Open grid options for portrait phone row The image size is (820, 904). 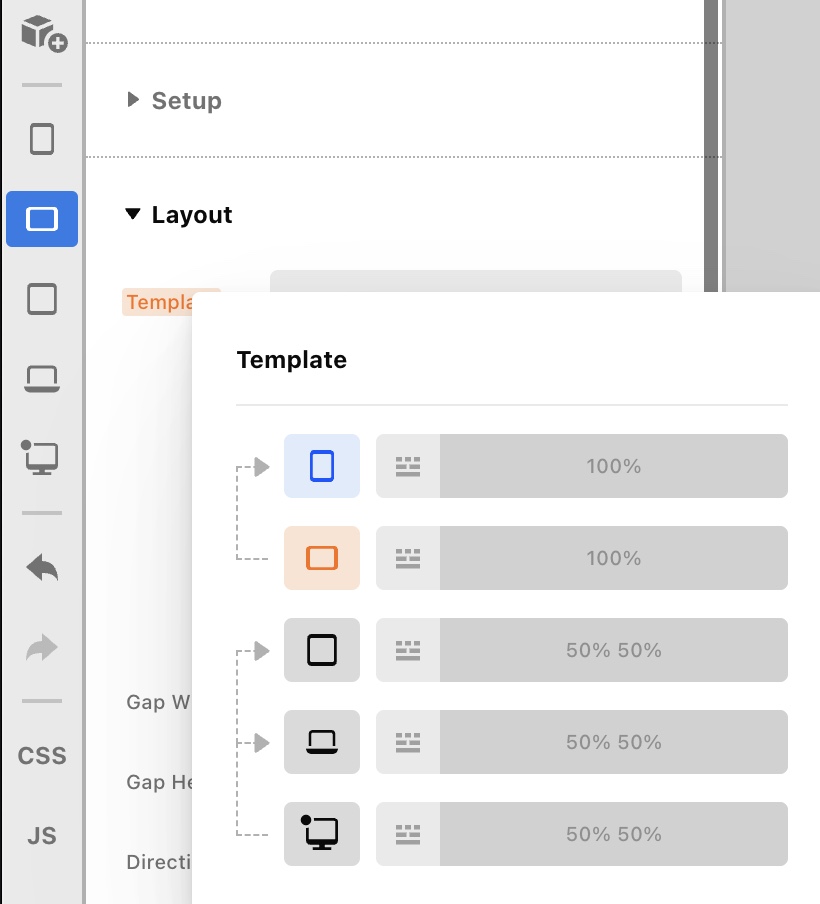[x=407, y=466]
